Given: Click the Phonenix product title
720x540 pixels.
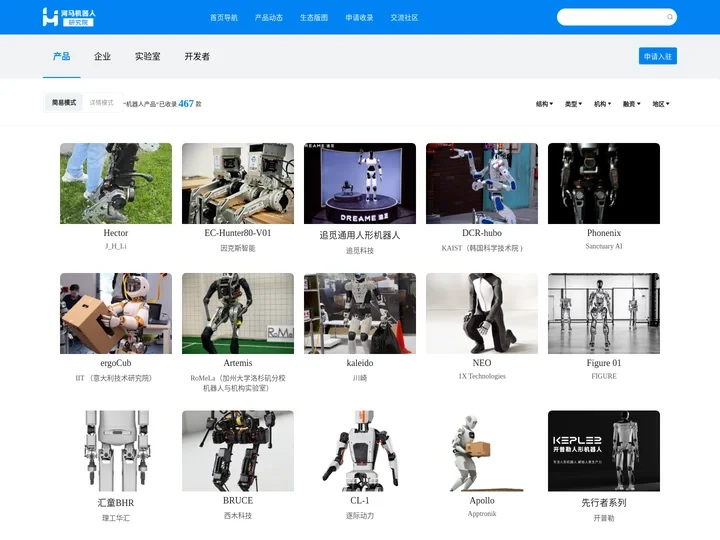Looking at the screenshot, I should pyautogui.click(x=604, y=233).
